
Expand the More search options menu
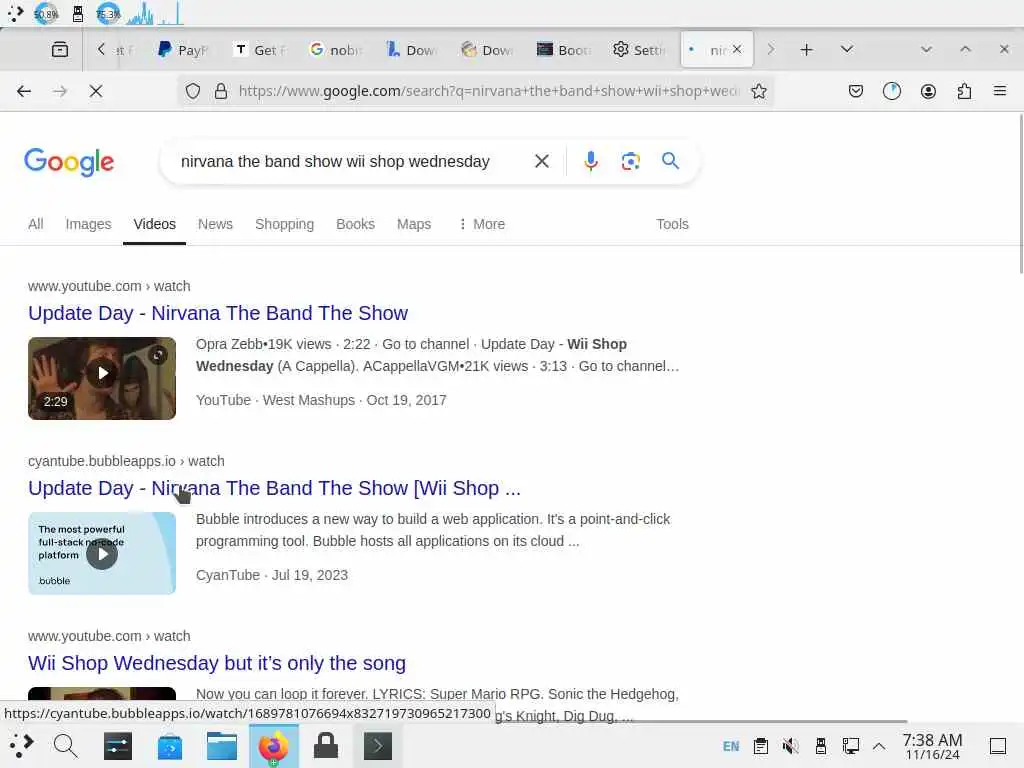[x=482, y=224]
